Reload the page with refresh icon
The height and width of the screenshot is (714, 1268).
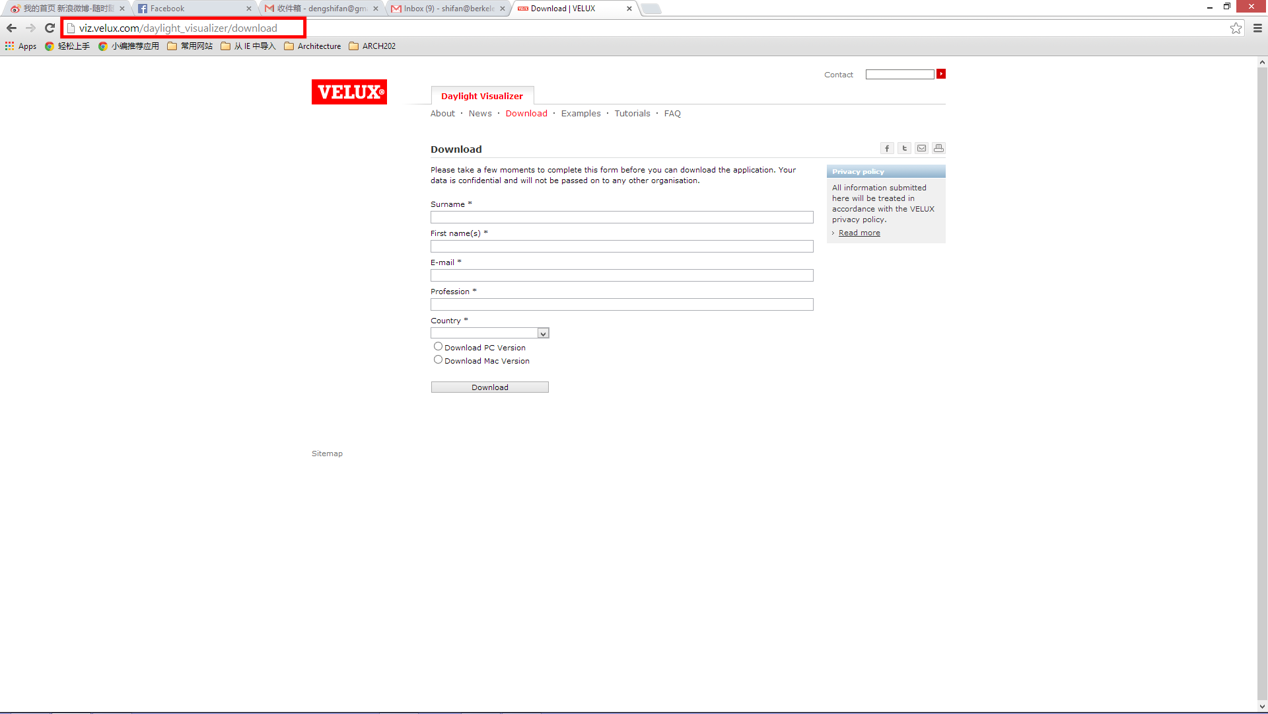(49, 28)
